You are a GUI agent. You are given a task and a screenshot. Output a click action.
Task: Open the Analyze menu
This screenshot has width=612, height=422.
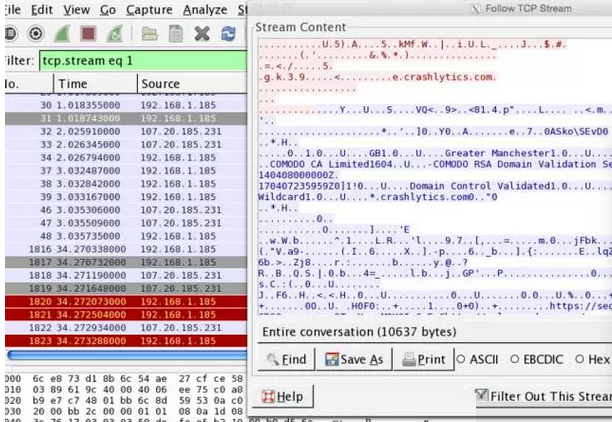tap(205, 10)
